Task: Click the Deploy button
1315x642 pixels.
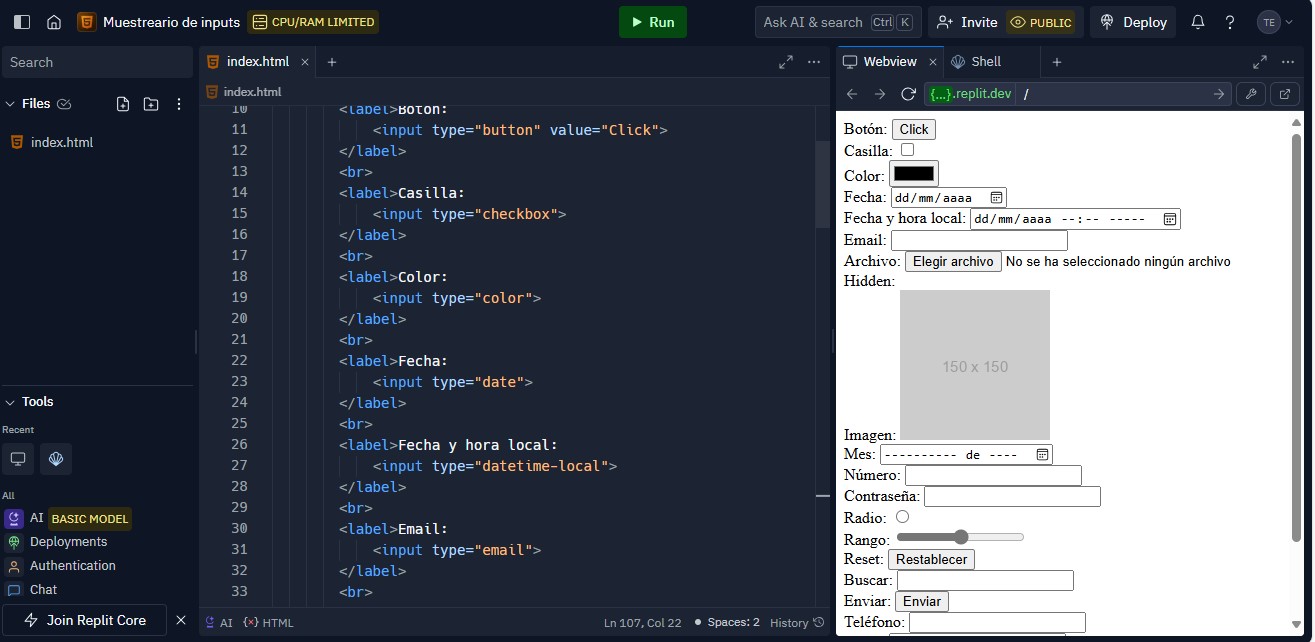Action: click(1134, 22)
